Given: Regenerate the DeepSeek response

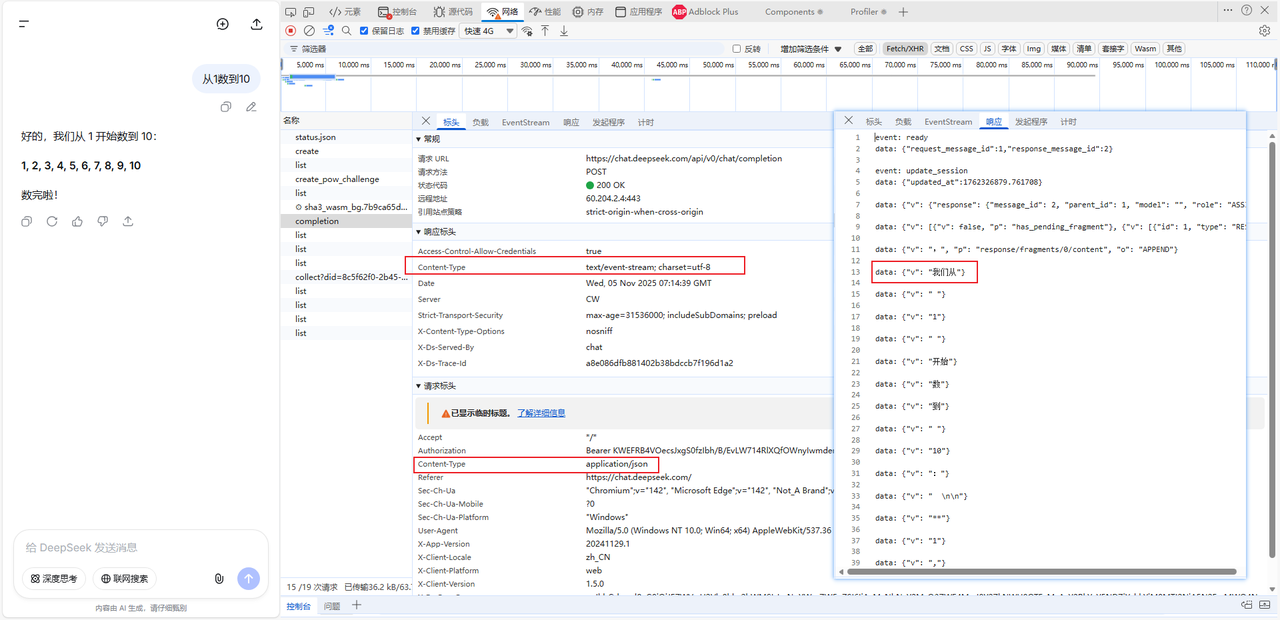Looking at the screenshot, I should click(52, 221).
